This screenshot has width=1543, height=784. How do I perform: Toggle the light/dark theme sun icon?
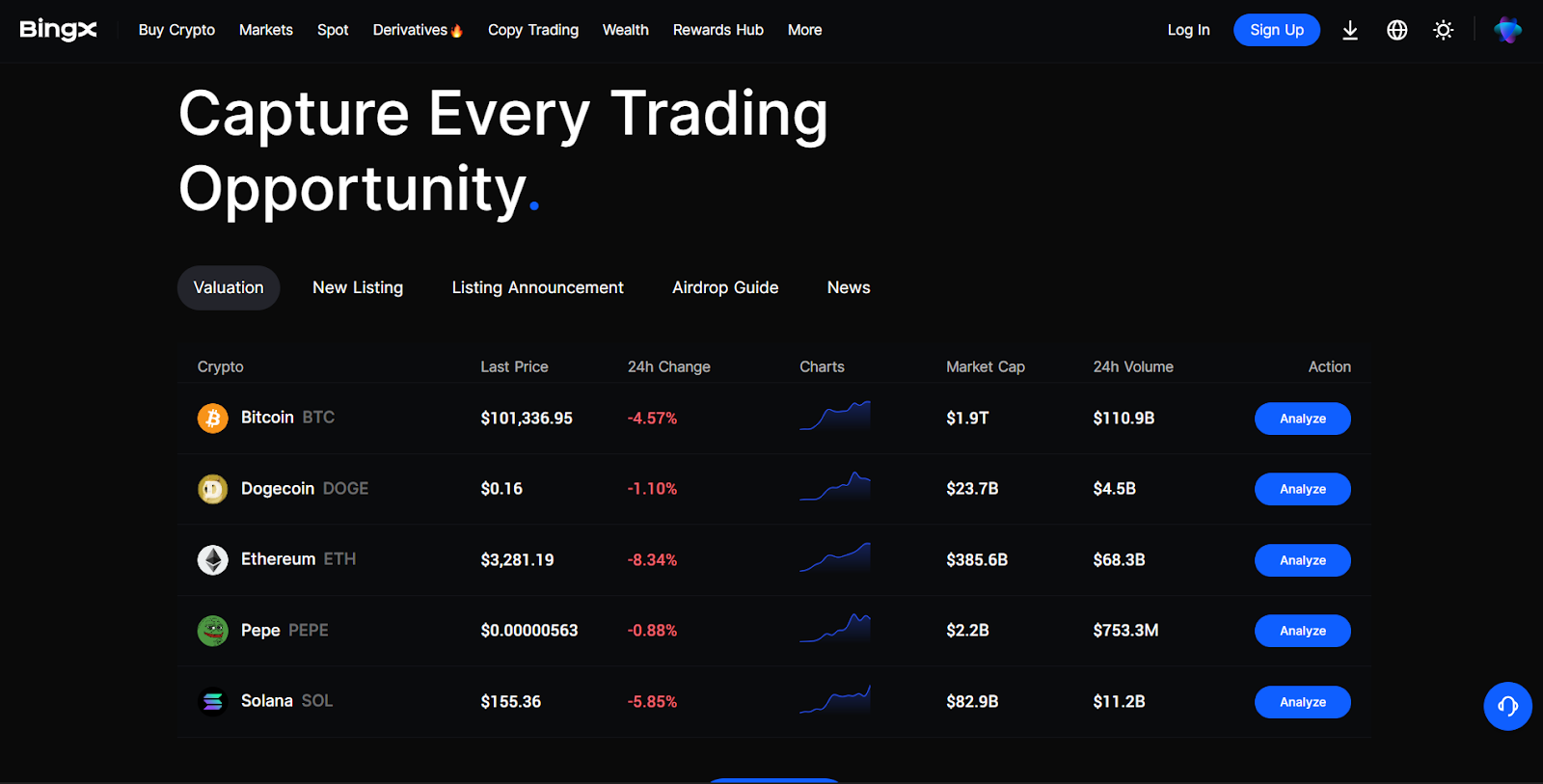(x=1443, y=31)
